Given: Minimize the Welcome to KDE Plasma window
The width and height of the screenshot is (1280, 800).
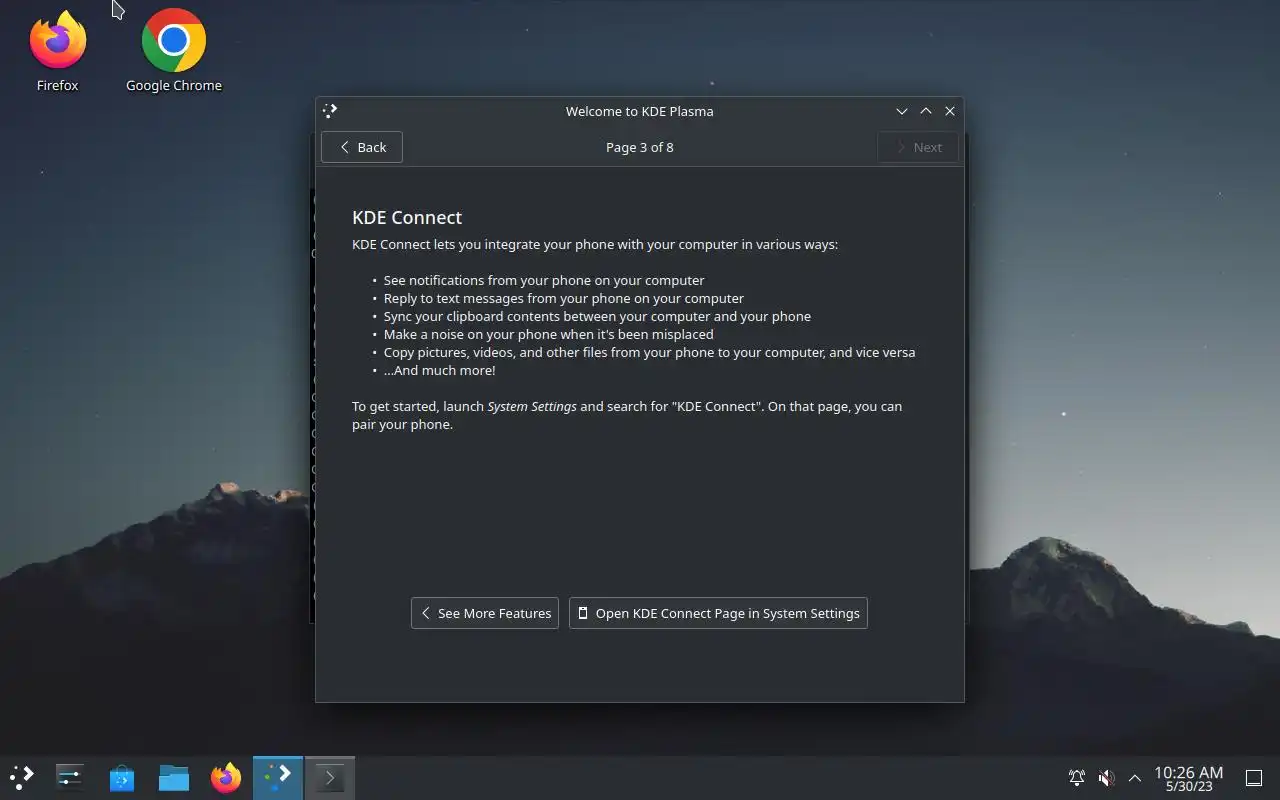Looking at the screenshot, I should click(x=902, y=111).
